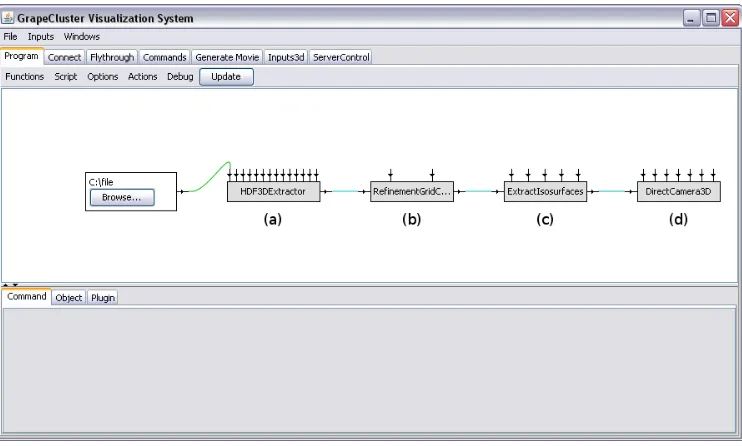Screen dimensions: 742x446
Task: Click first top port of RefinementGridC... node
Action: point(390,175)
